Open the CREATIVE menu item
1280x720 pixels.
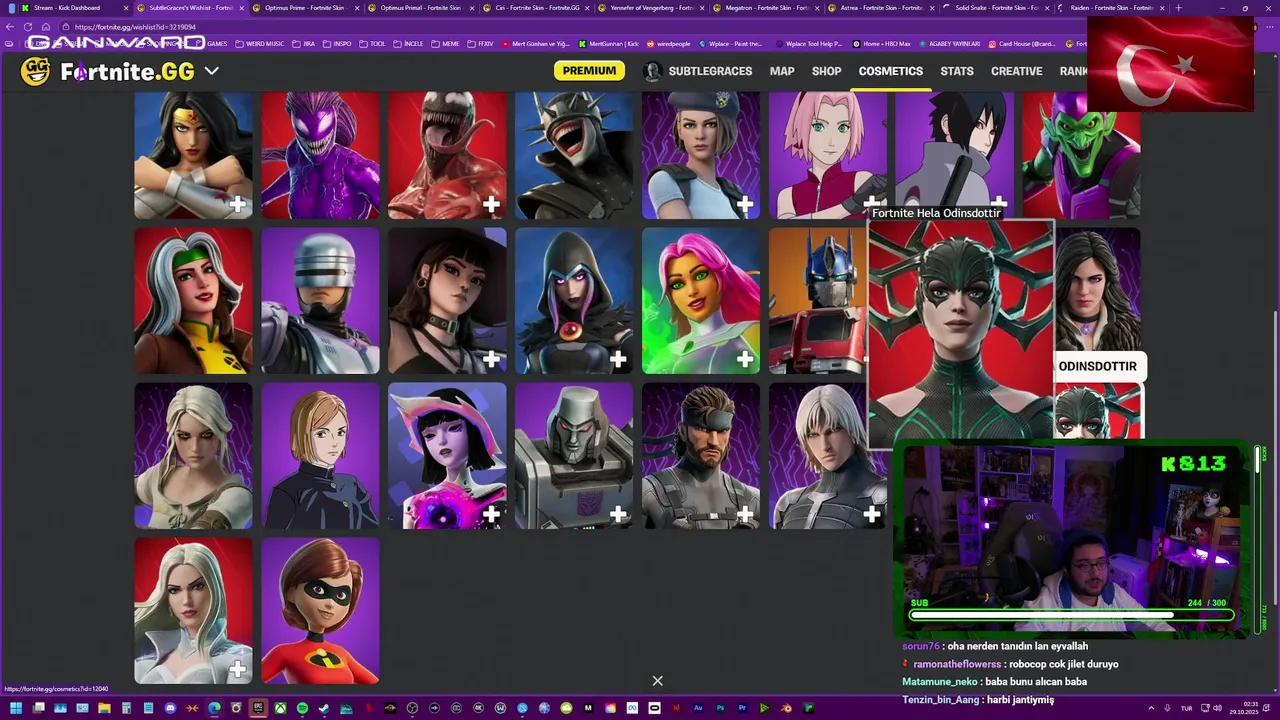1016,71
